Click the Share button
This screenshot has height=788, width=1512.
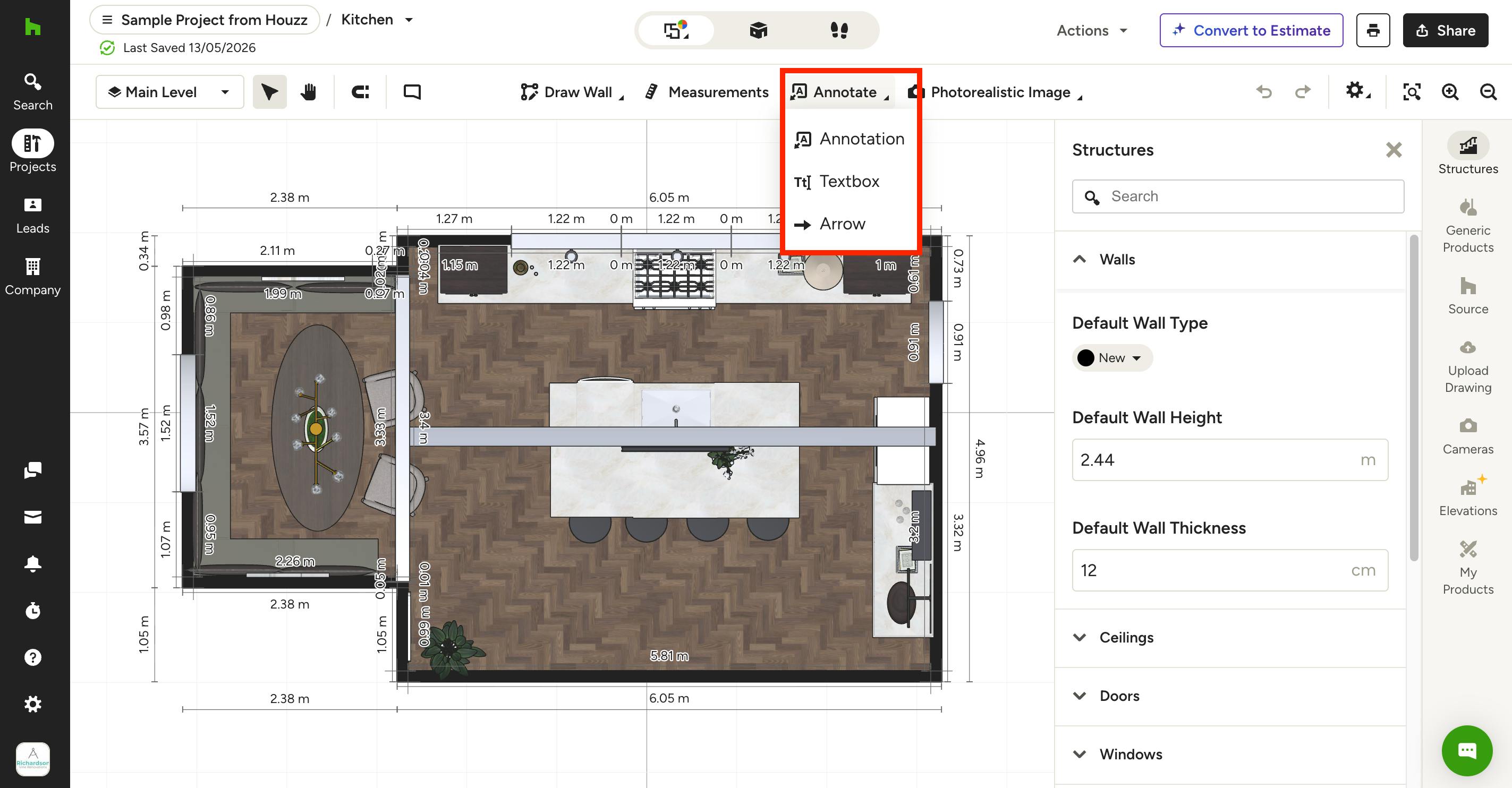tap(1445, 30)
